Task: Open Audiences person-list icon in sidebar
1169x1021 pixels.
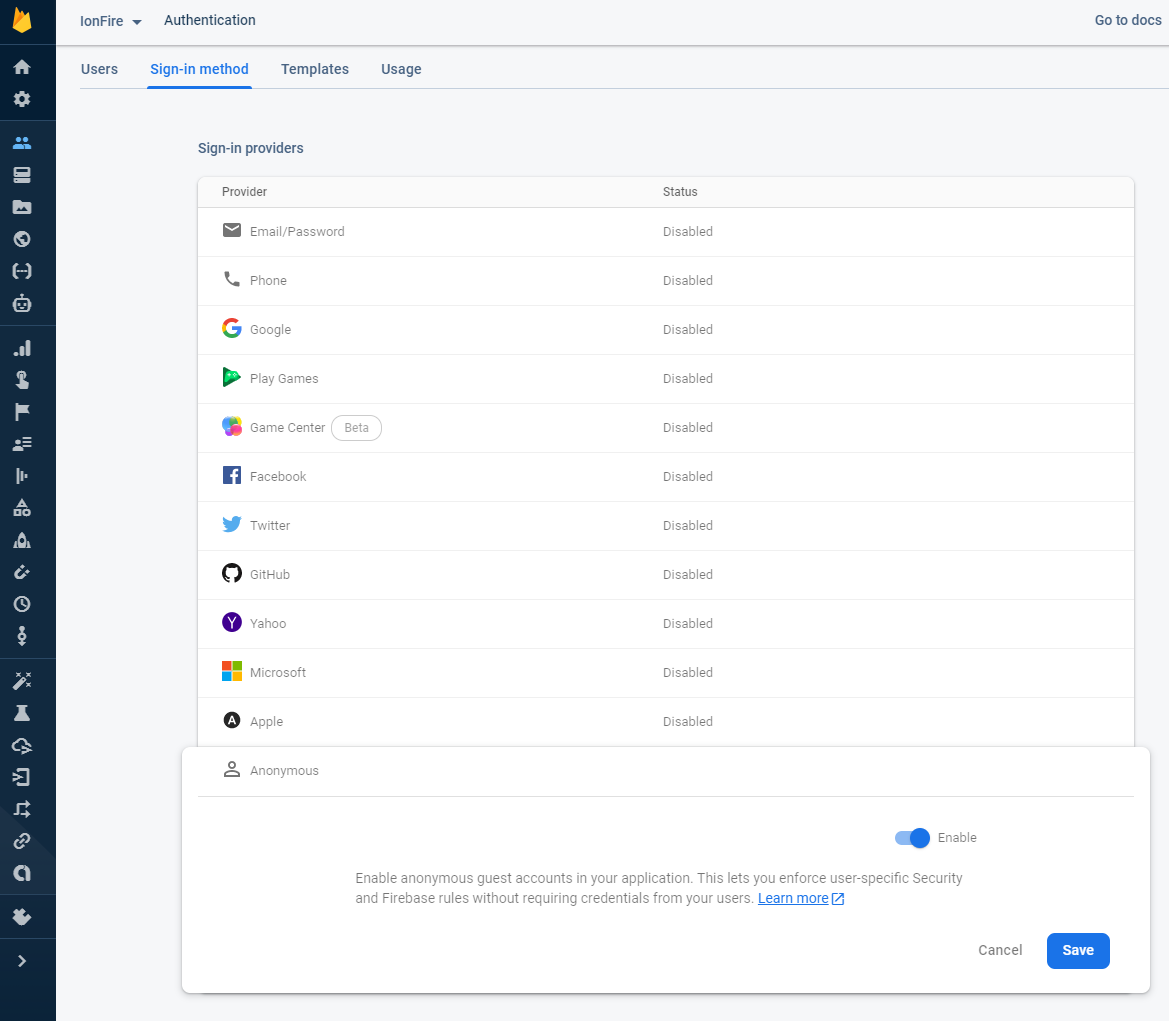Action: coord(22,444)
